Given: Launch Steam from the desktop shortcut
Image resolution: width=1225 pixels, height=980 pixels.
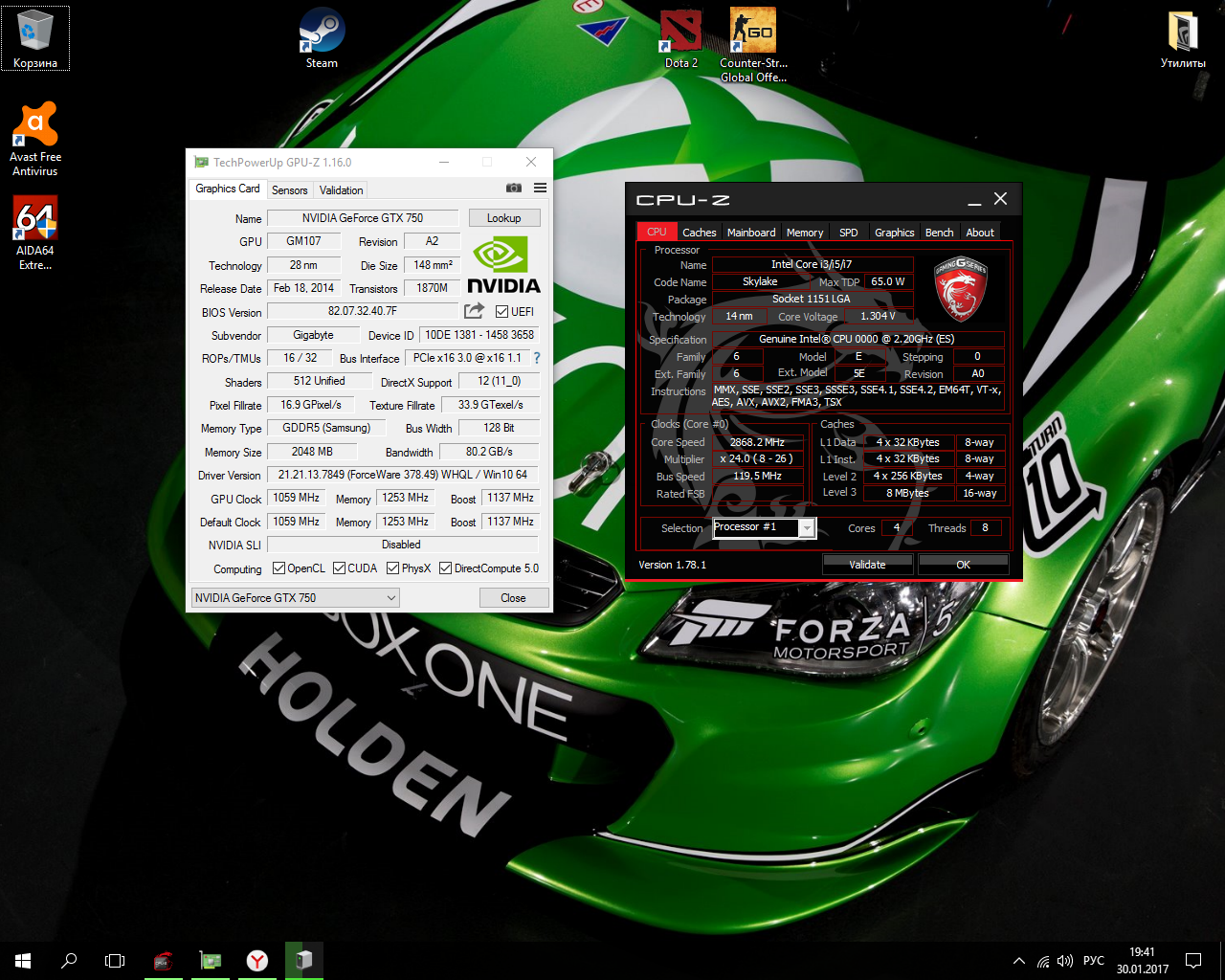Looking at the screenshot, I should pos(322,38).
